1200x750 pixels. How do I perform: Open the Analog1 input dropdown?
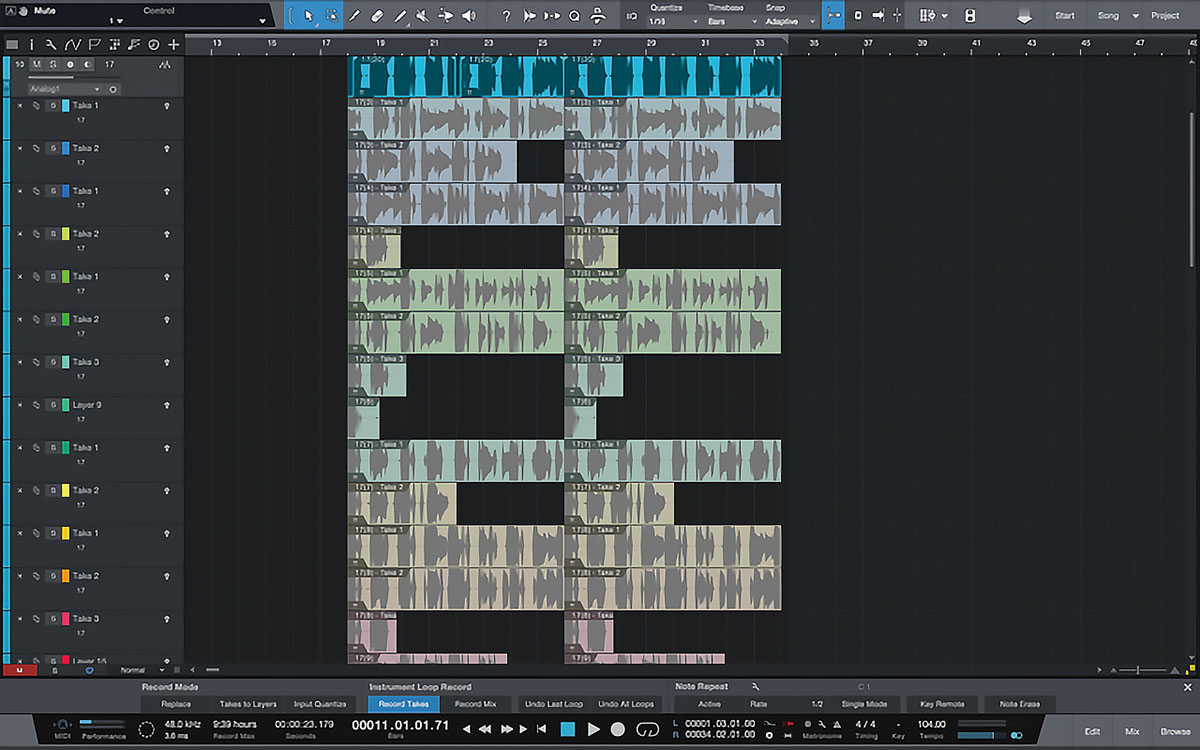tap(65, 89)
